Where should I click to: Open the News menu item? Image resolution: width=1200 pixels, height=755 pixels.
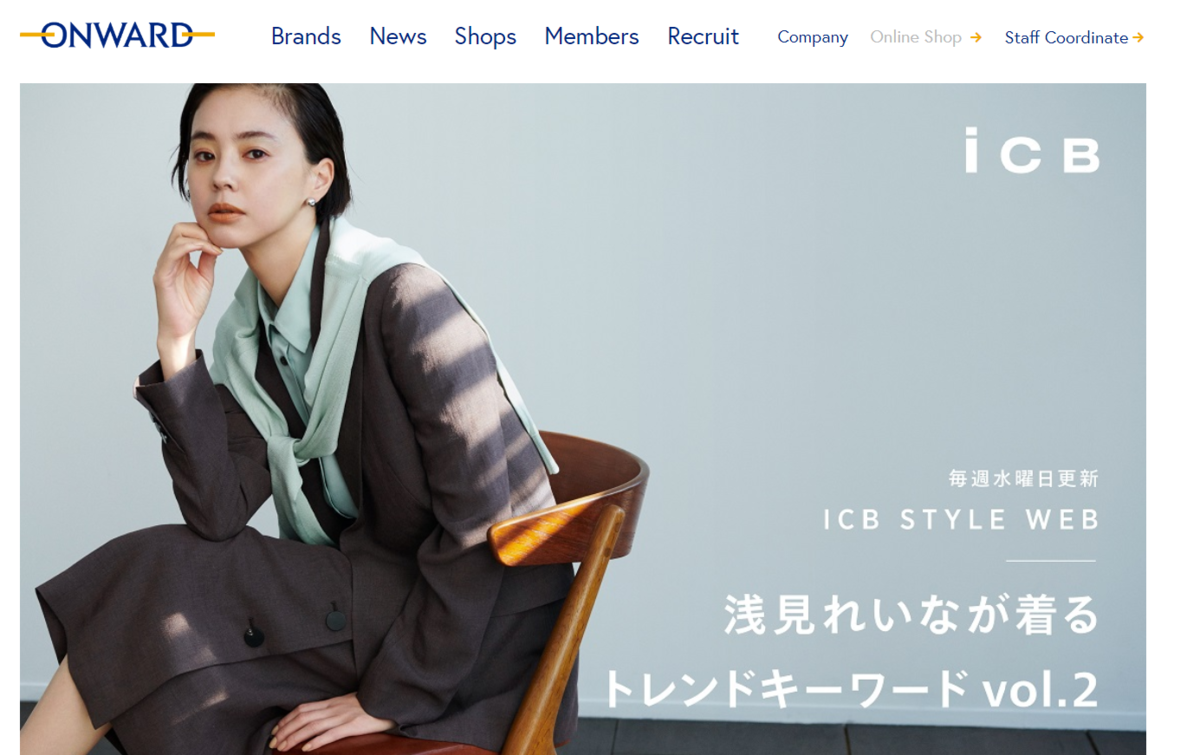coord(398,36)
